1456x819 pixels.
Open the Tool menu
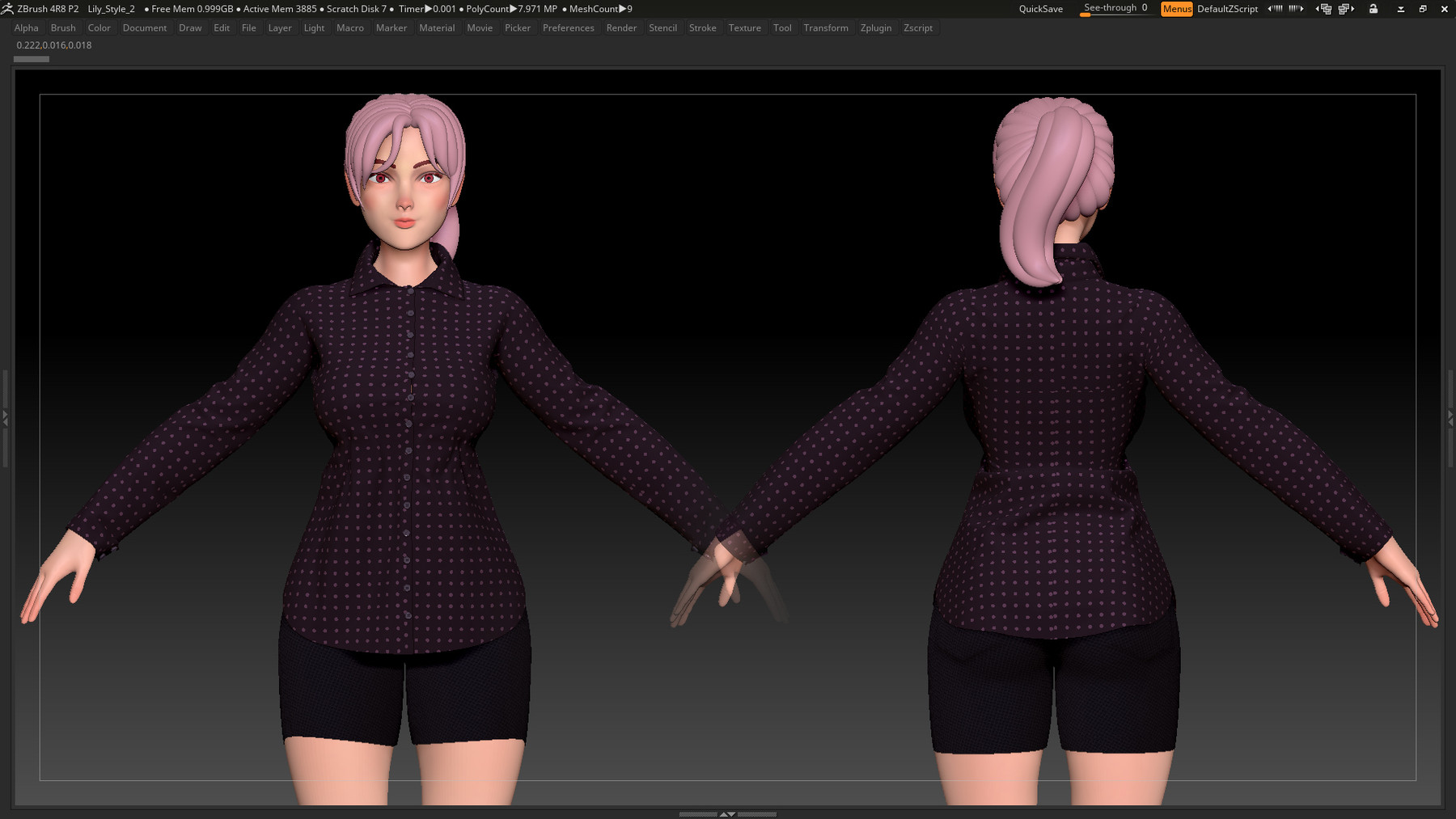(782, 27)
